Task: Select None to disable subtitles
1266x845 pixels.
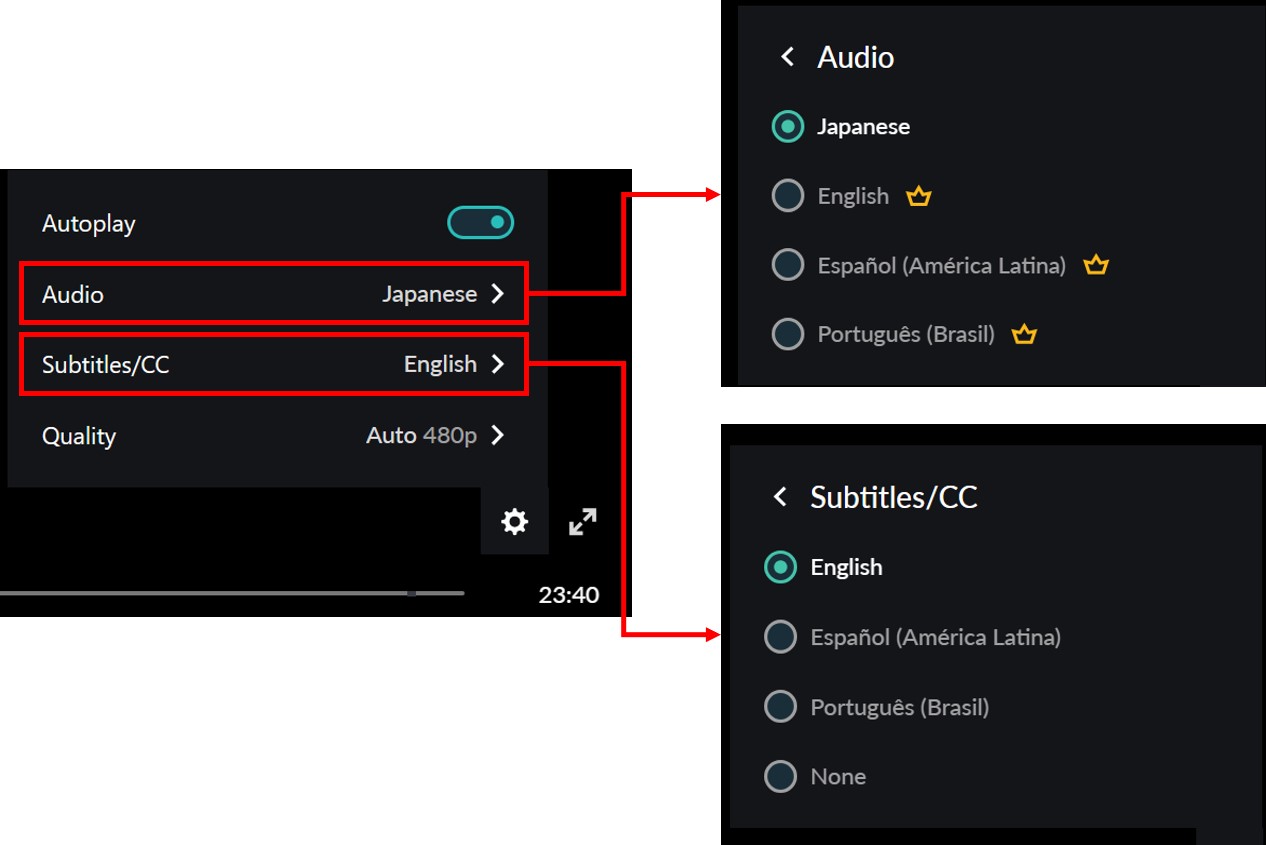Action: [780, 776]
